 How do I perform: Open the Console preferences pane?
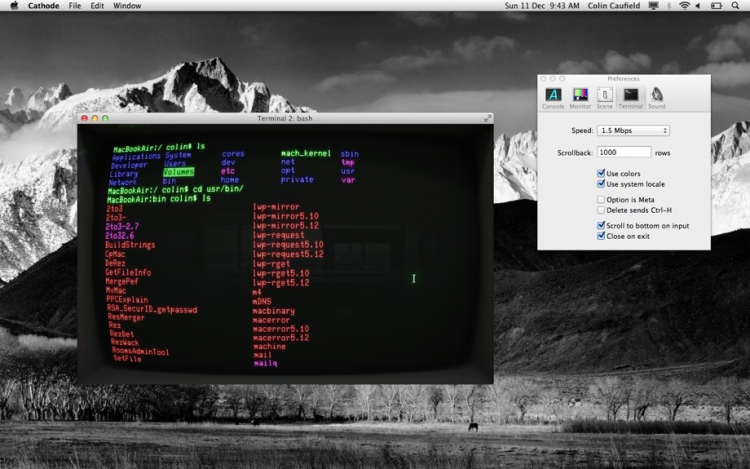click(553, 97)
